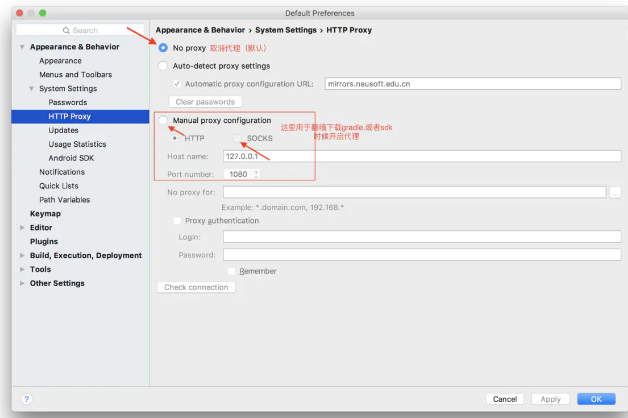Viewport: 628px width, 418px height.
Task: Click the No proxy for field
Action: click(415, 192)
